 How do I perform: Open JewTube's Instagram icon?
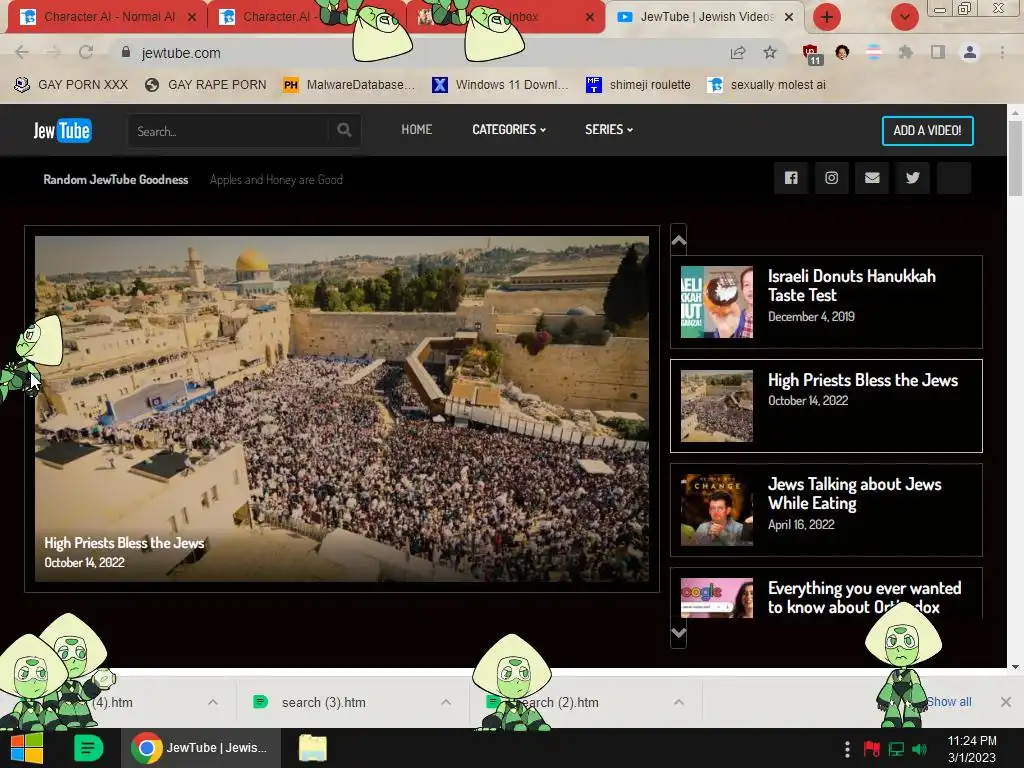coord(831,178)
